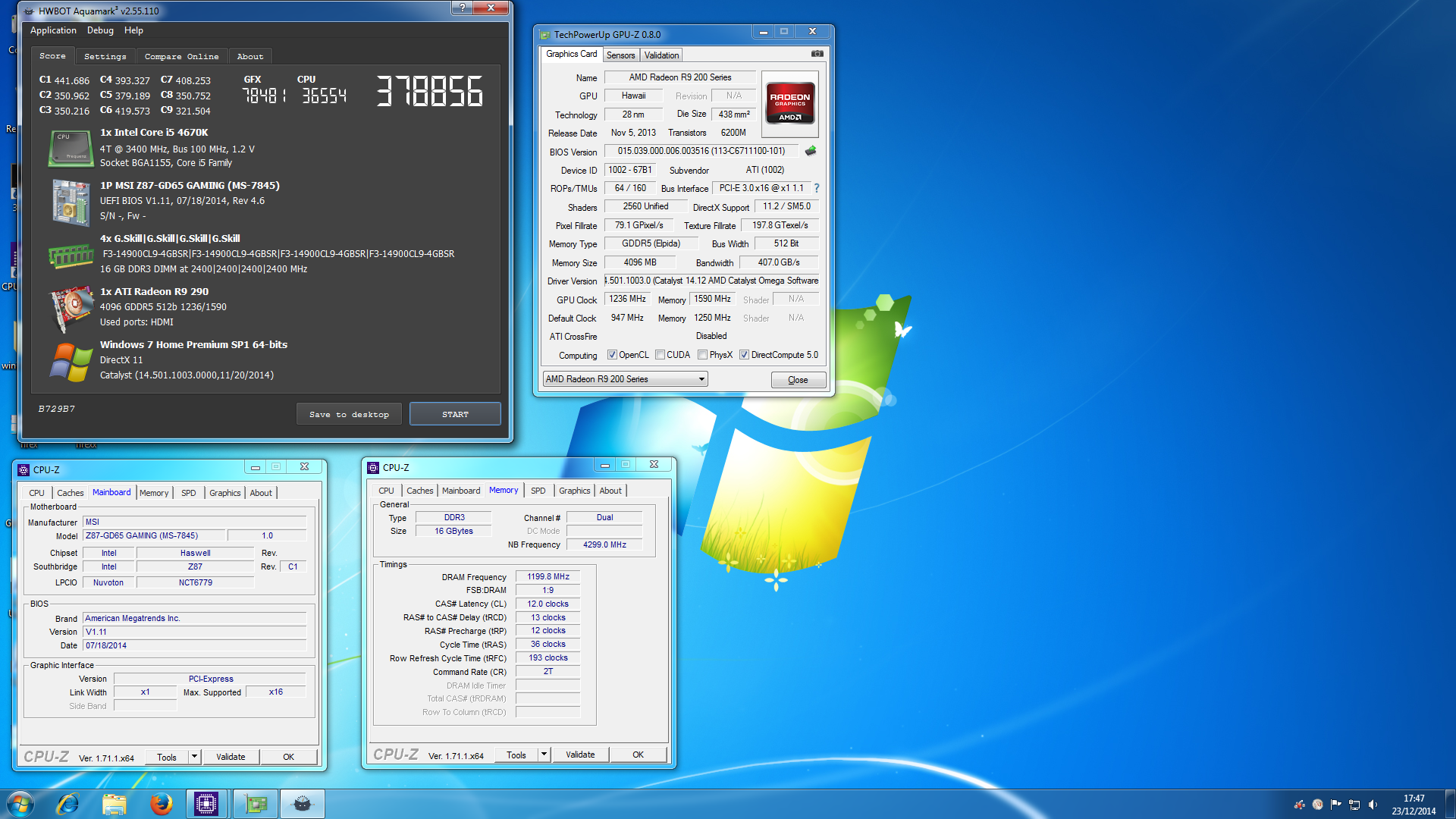Click the GPU Clock 1236 MHz field
Viewport: 1456px width, 819px height.
coord(627,299)
